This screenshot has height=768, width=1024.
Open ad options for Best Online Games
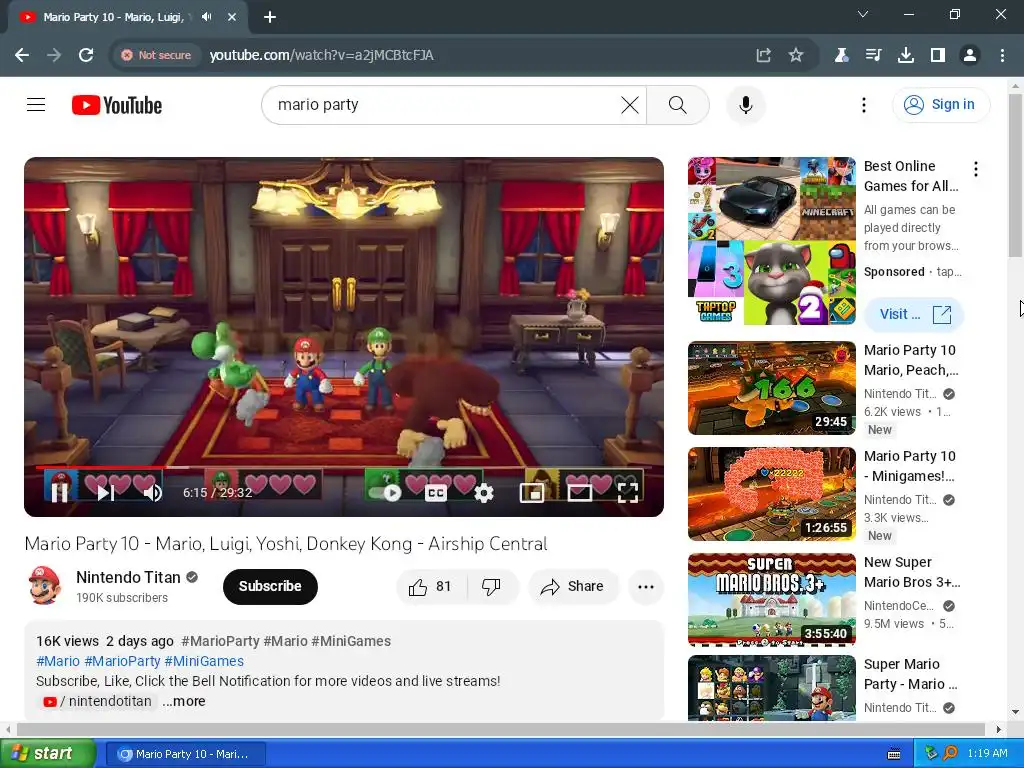[x=976, y=169]
